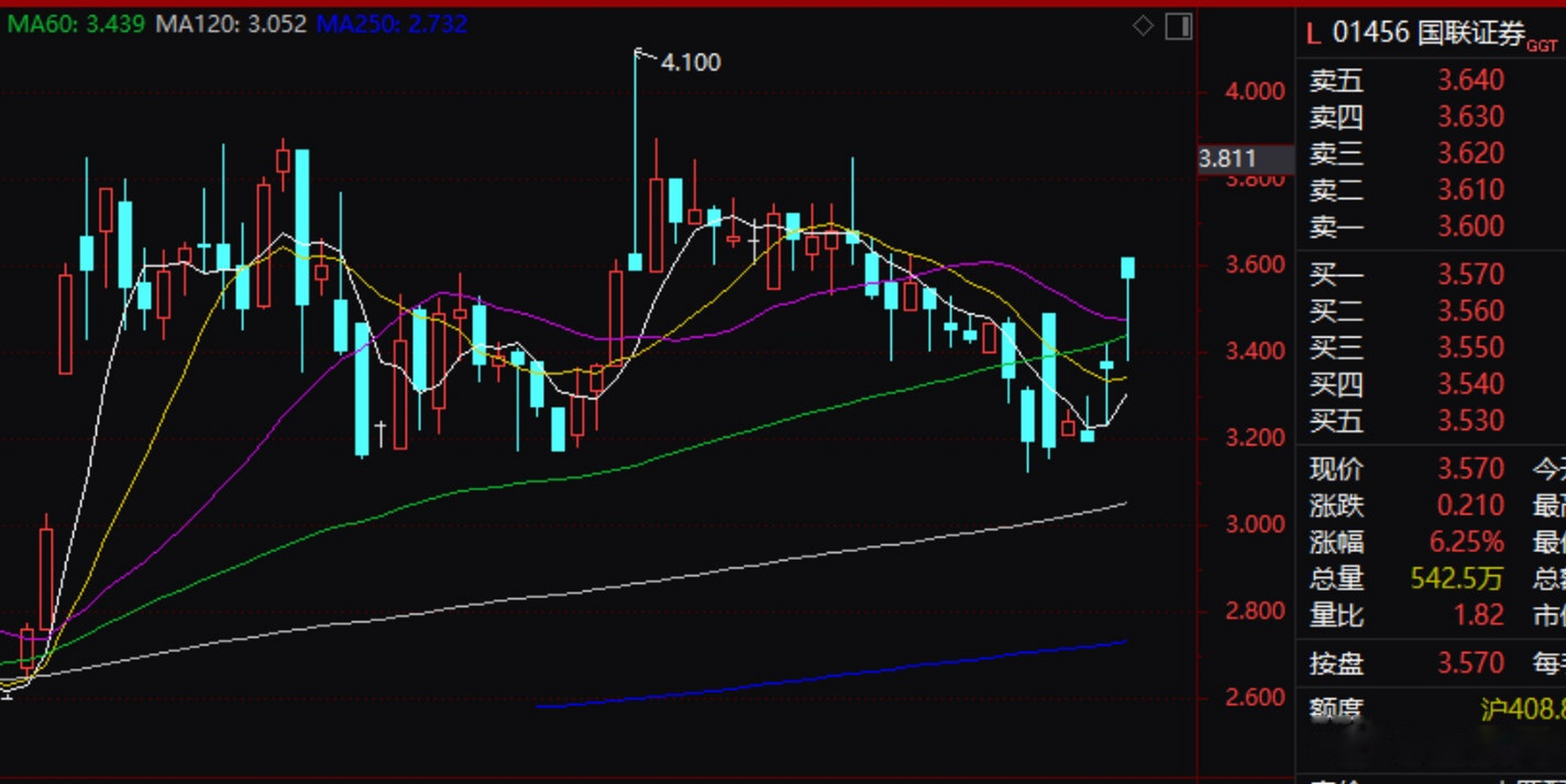The image size is (1566, 784).
Task: Select the MA120 indicator label
Action: [x=230, y=24]
